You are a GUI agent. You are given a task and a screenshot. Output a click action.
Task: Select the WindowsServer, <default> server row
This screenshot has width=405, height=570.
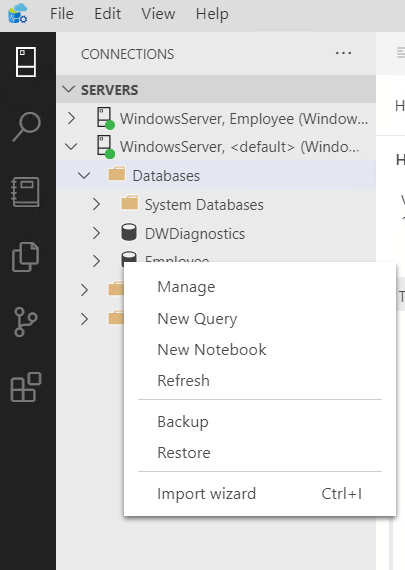[216, 147]
